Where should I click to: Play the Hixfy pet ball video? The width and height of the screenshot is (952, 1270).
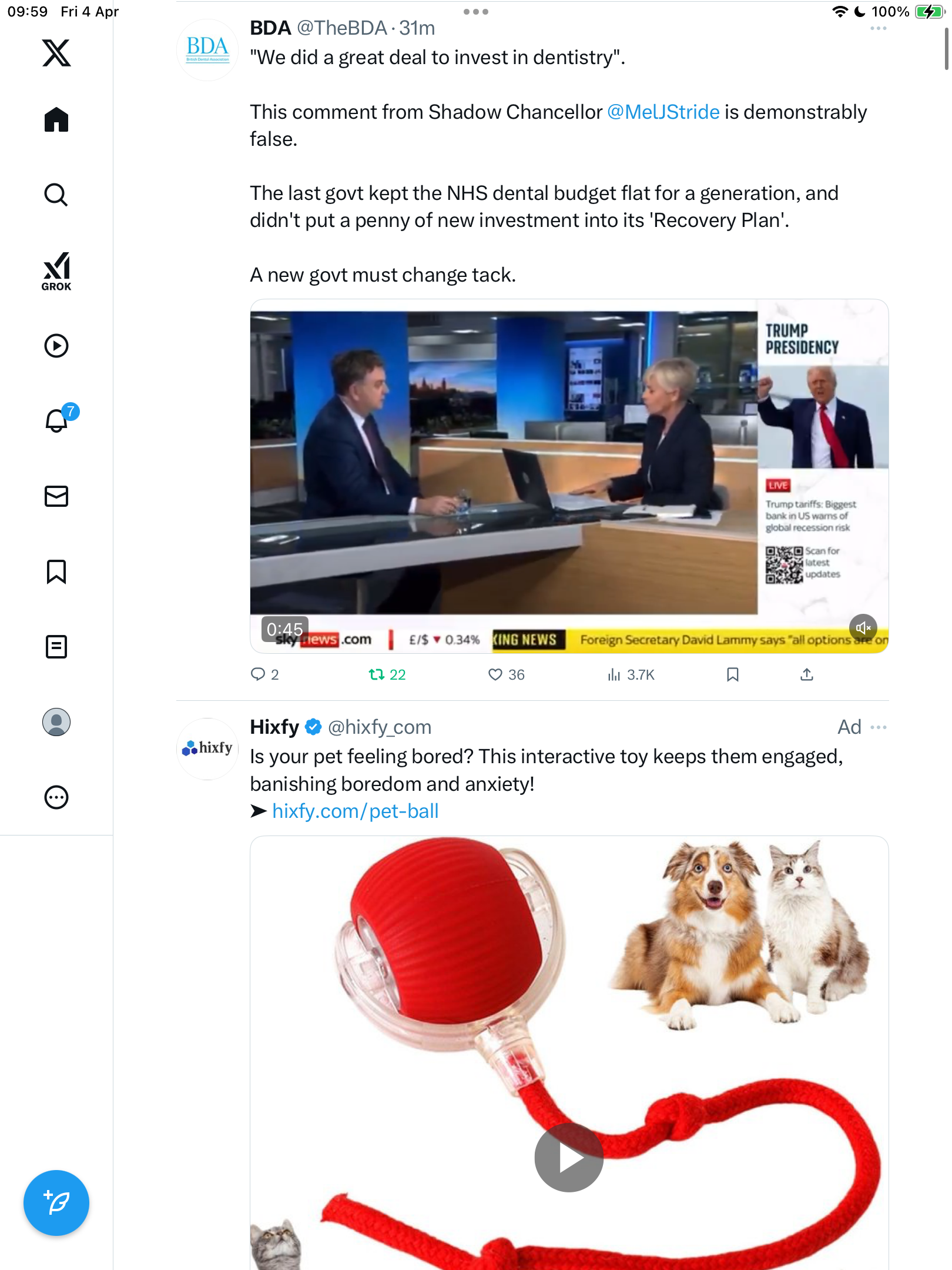click(568, 1157)
